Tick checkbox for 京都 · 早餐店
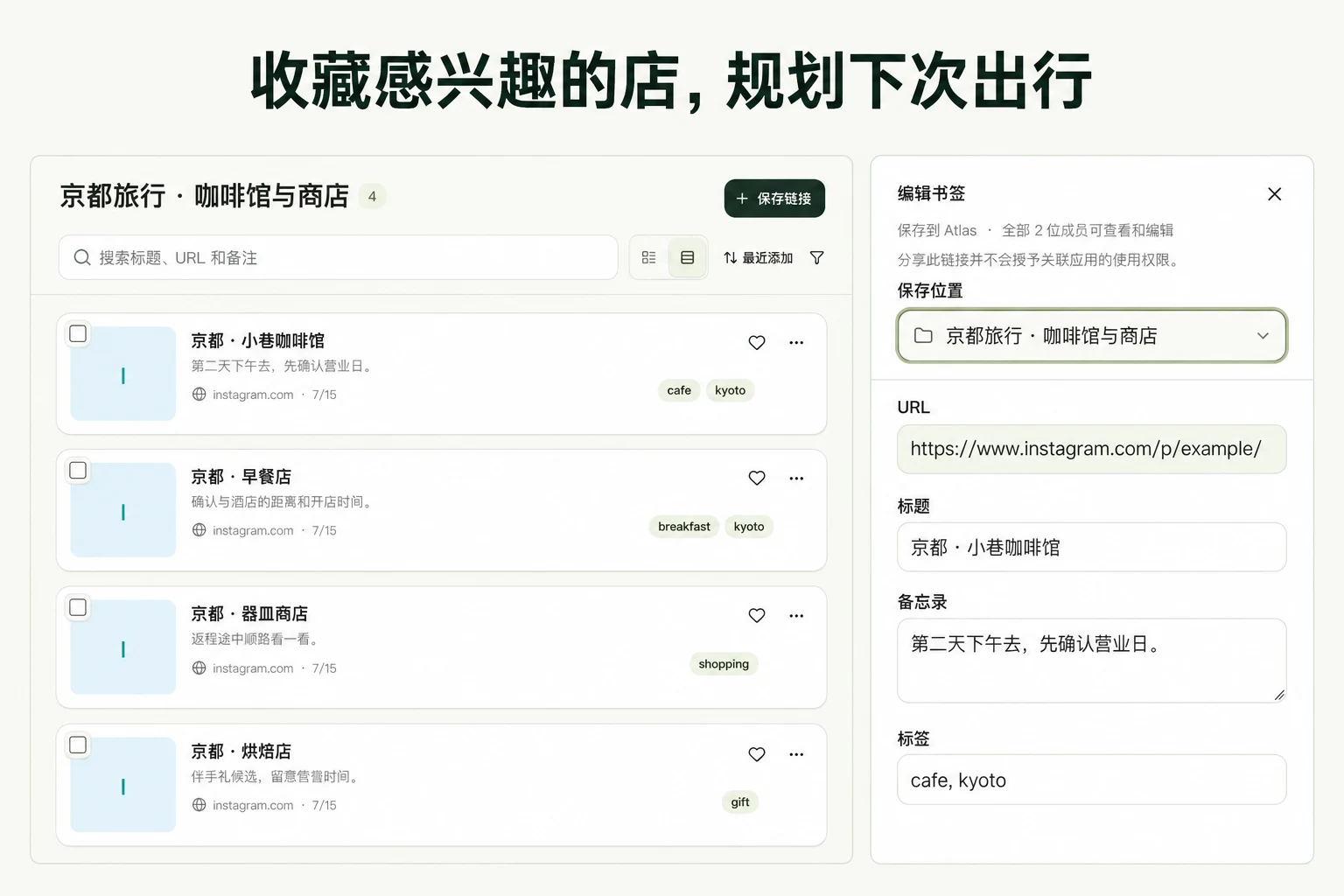The width and height of the screenshot is (1344, 896). pos(78,470)
